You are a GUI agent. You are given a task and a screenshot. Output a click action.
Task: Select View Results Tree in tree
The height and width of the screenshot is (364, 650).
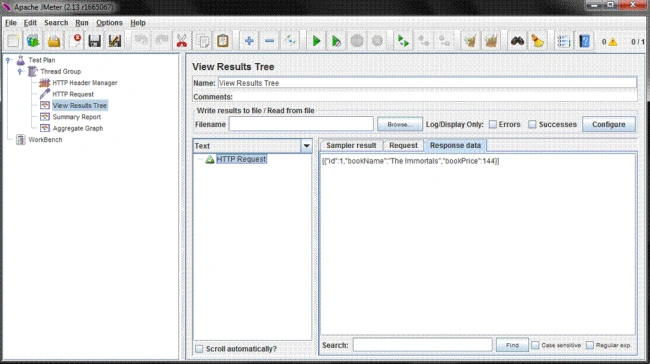tap(80, 106)
